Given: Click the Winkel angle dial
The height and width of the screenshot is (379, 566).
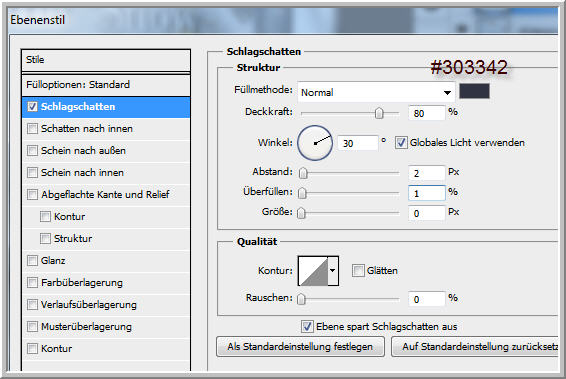Looking at the screenshot, I should pos(315,143).
